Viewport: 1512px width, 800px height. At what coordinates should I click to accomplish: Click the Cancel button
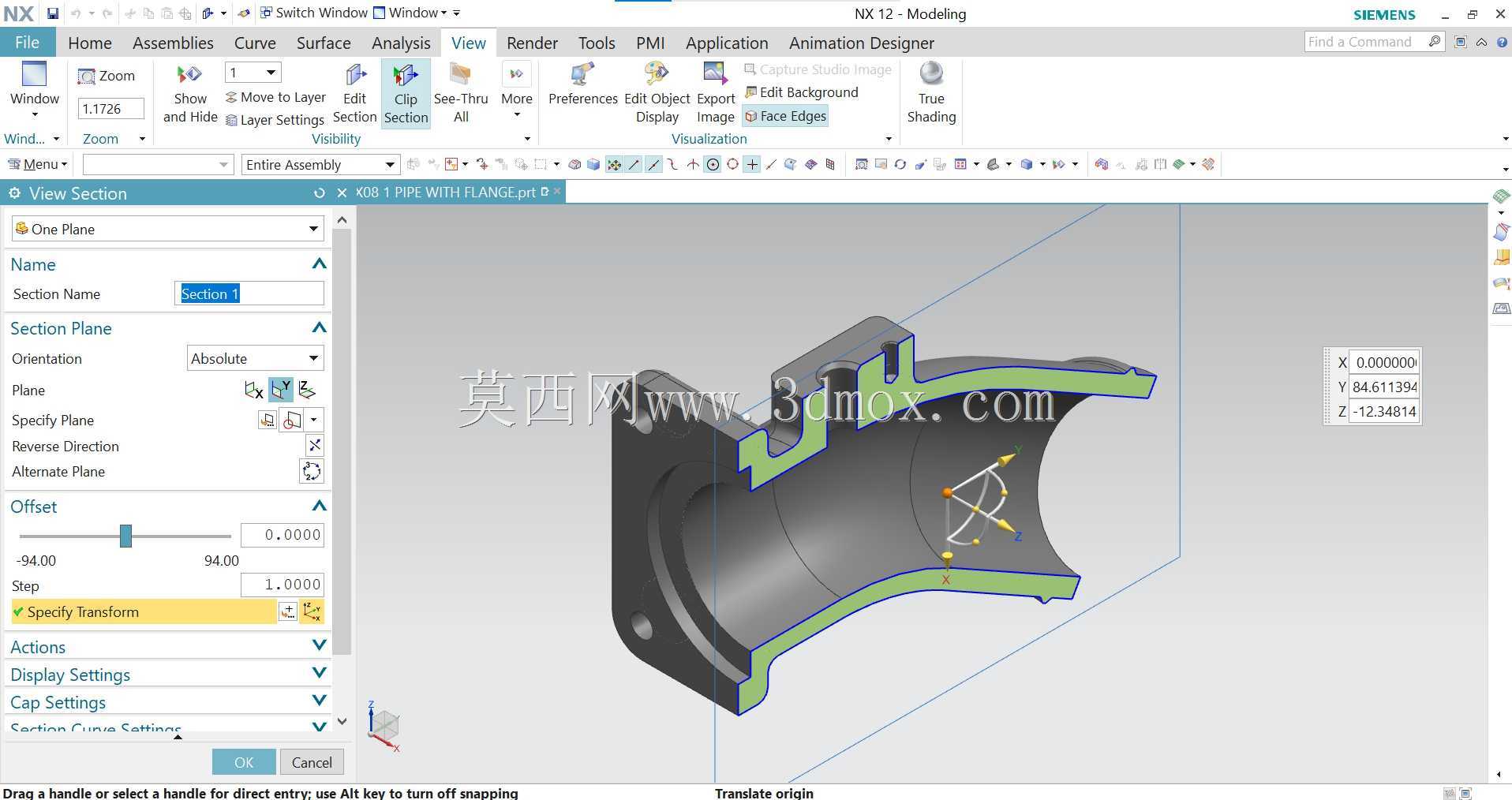click(x=312, y=762)
